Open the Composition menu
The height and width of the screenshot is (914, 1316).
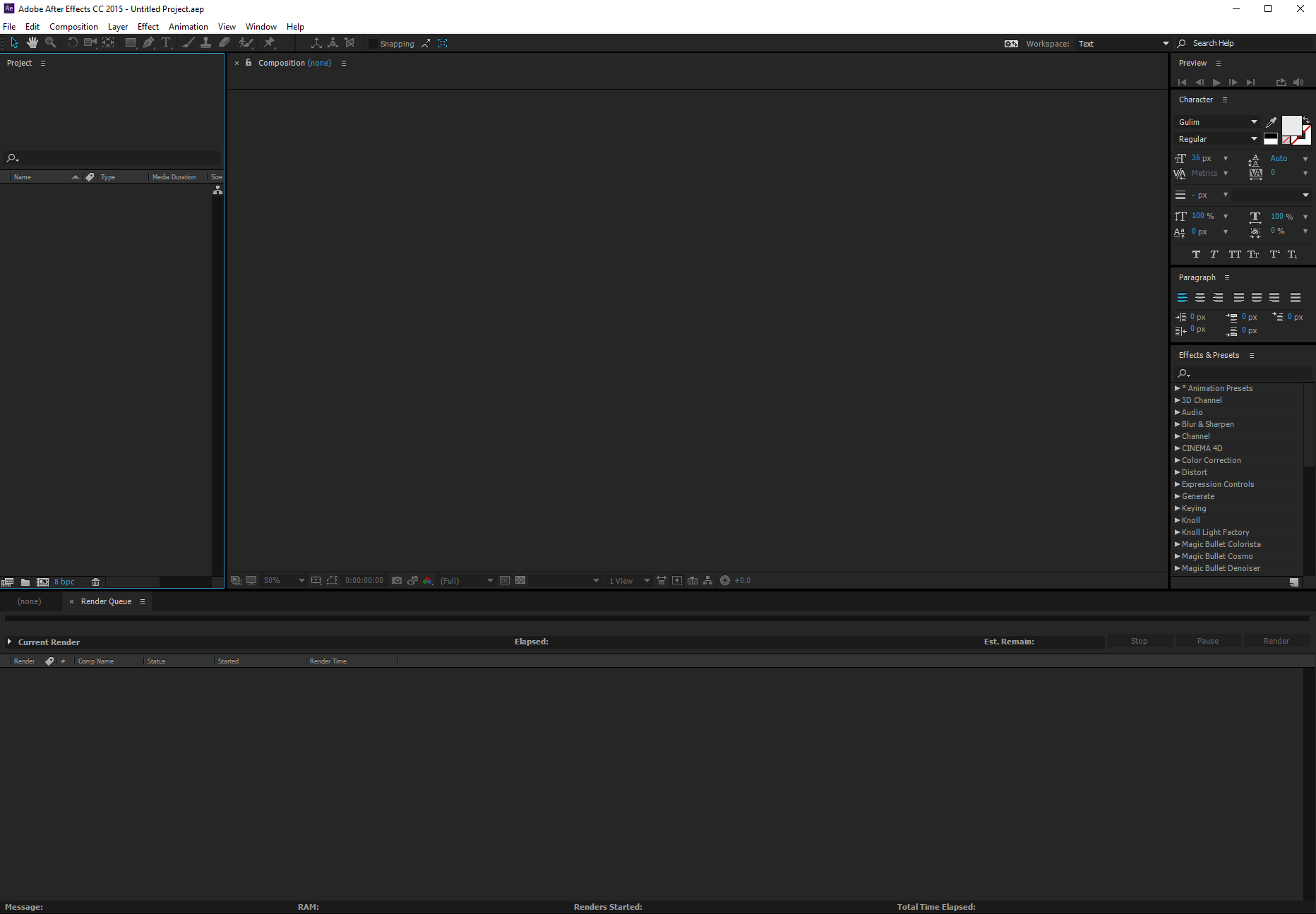pyautogui.click(x=73, y=27)
